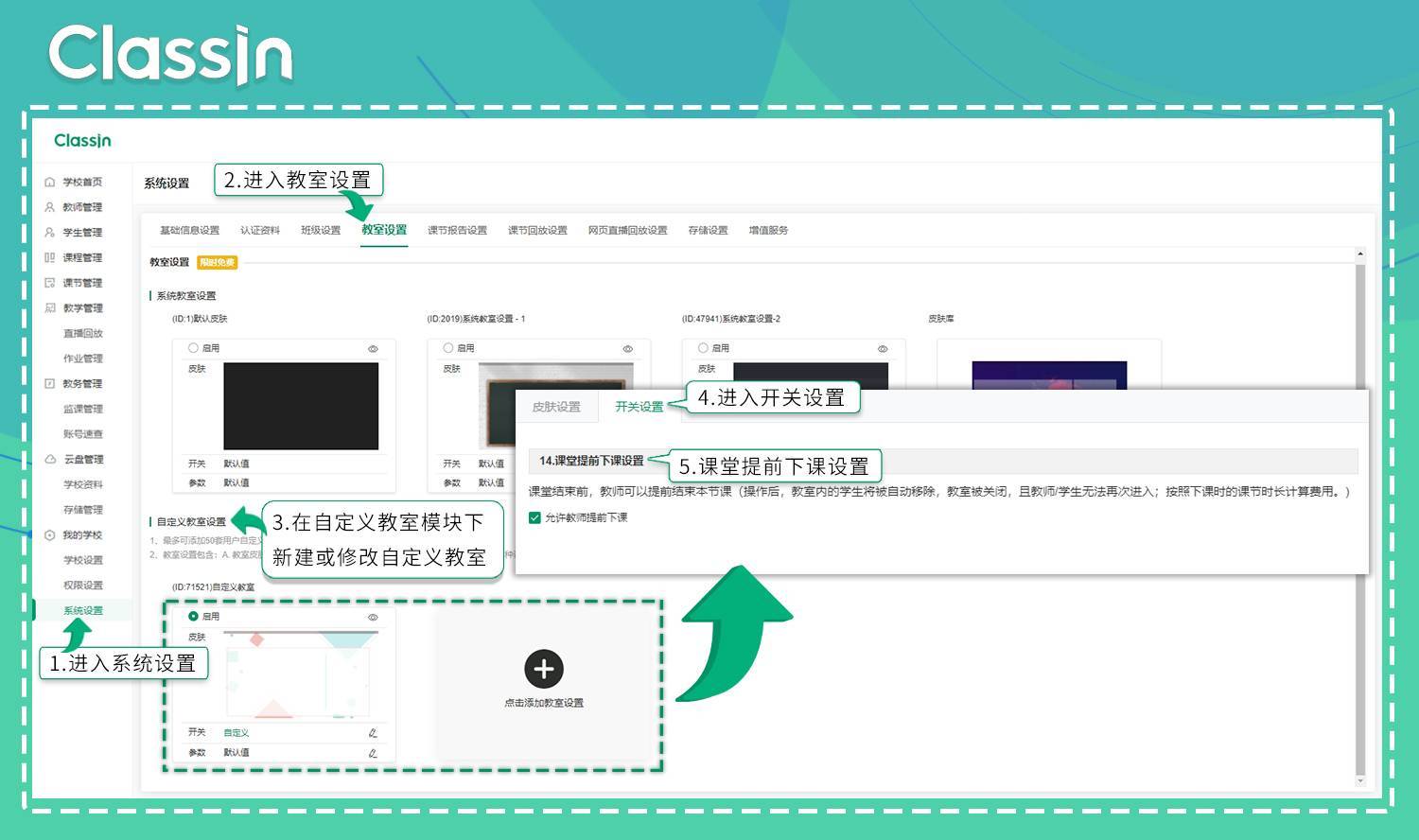Click the 学校首页 home icon in sidebar

click(x=50, y=182)
